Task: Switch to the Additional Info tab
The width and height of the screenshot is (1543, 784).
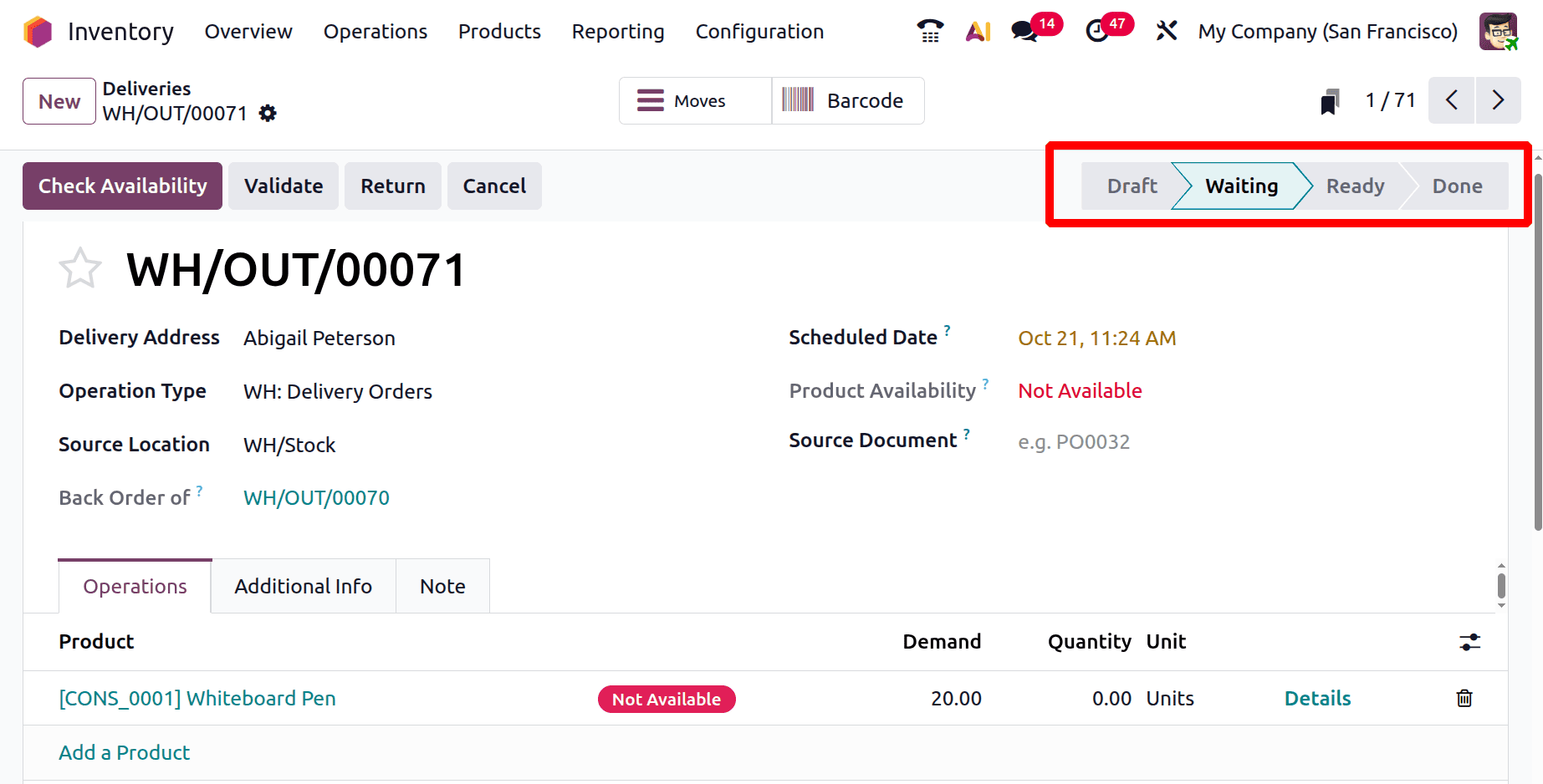Action: (x=303, y=587)
